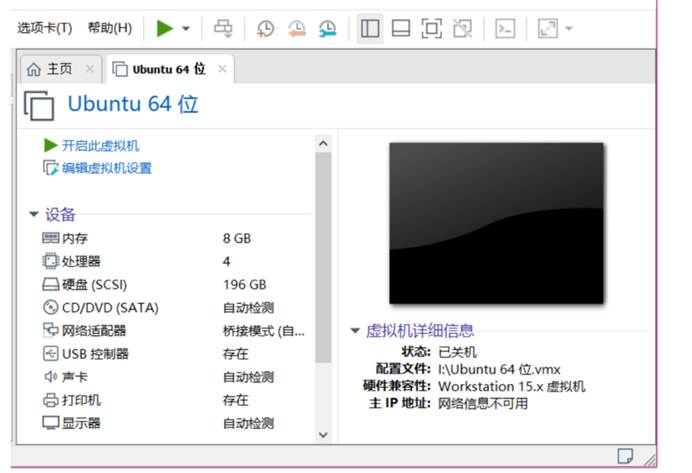Select the 内存 device row icon
This screenshot has height=473, width=692.
click(50, 238)
